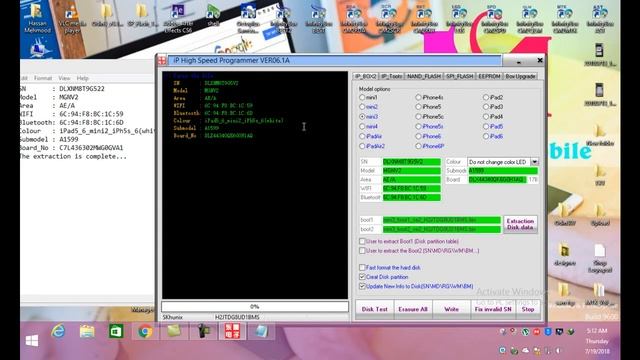The height and width of the screenshot is (360, 640).
Task: Open File Explorer from taskbar
Action: [87, 331]
